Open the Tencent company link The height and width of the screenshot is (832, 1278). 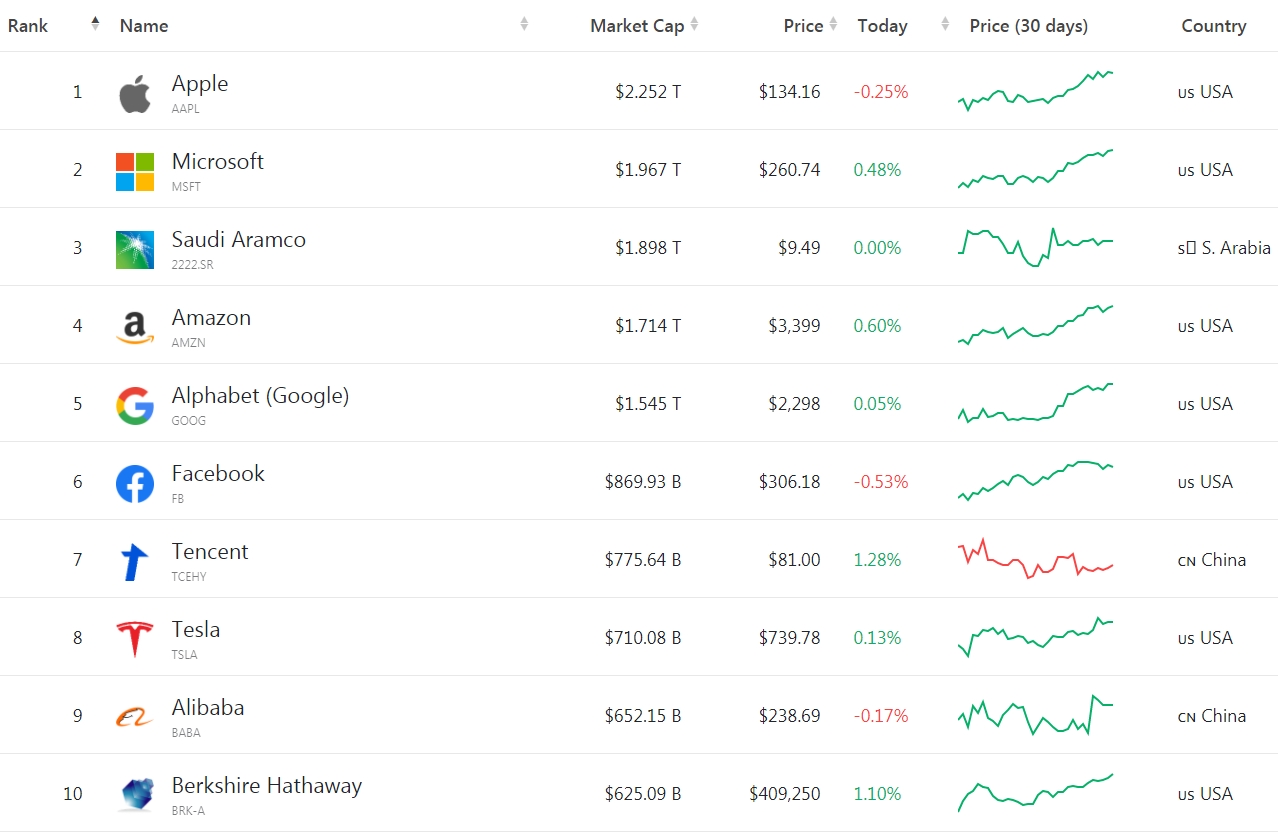pos(210,551)
